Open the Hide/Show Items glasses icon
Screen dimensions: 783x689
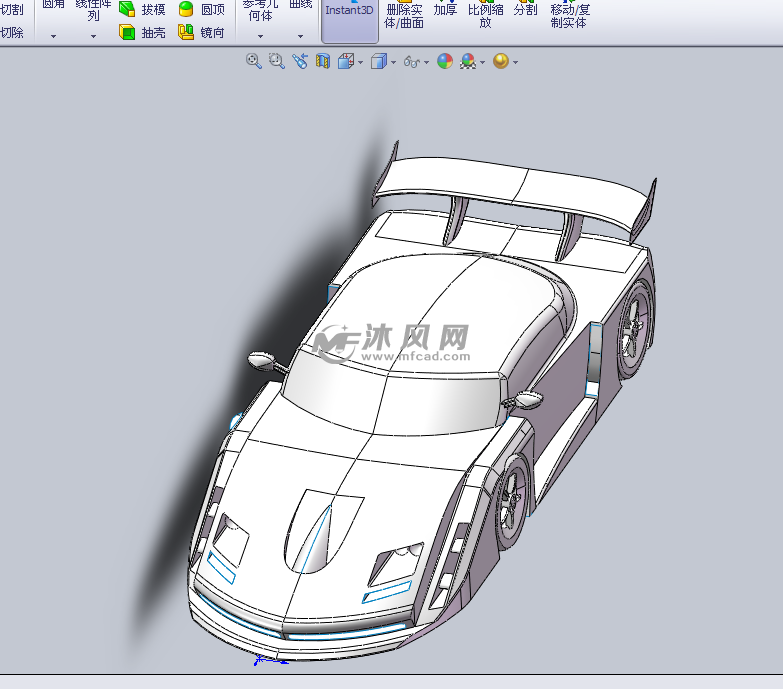(411, 61)
